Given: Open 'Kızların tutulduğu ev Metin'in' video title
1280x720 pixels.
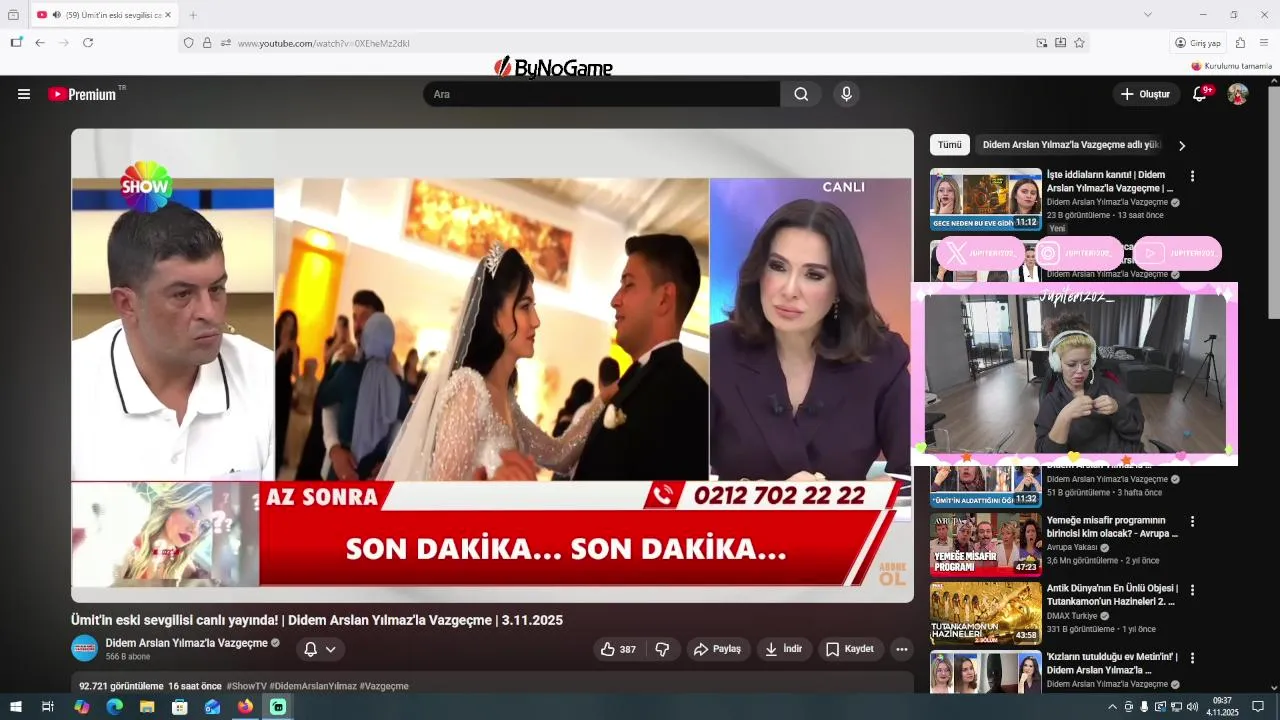Looking at the screenshot, I should [1112, 663].
